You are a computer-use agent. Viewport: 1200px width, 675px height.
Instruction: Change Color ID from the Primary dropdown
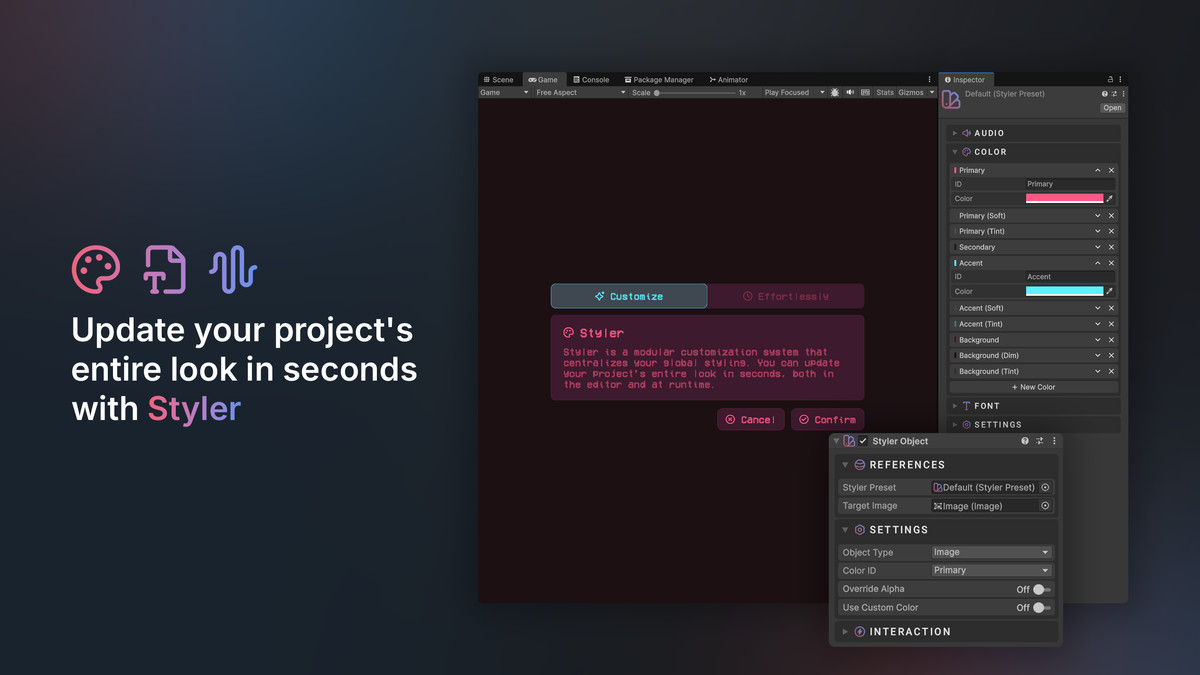pos(991,569)
